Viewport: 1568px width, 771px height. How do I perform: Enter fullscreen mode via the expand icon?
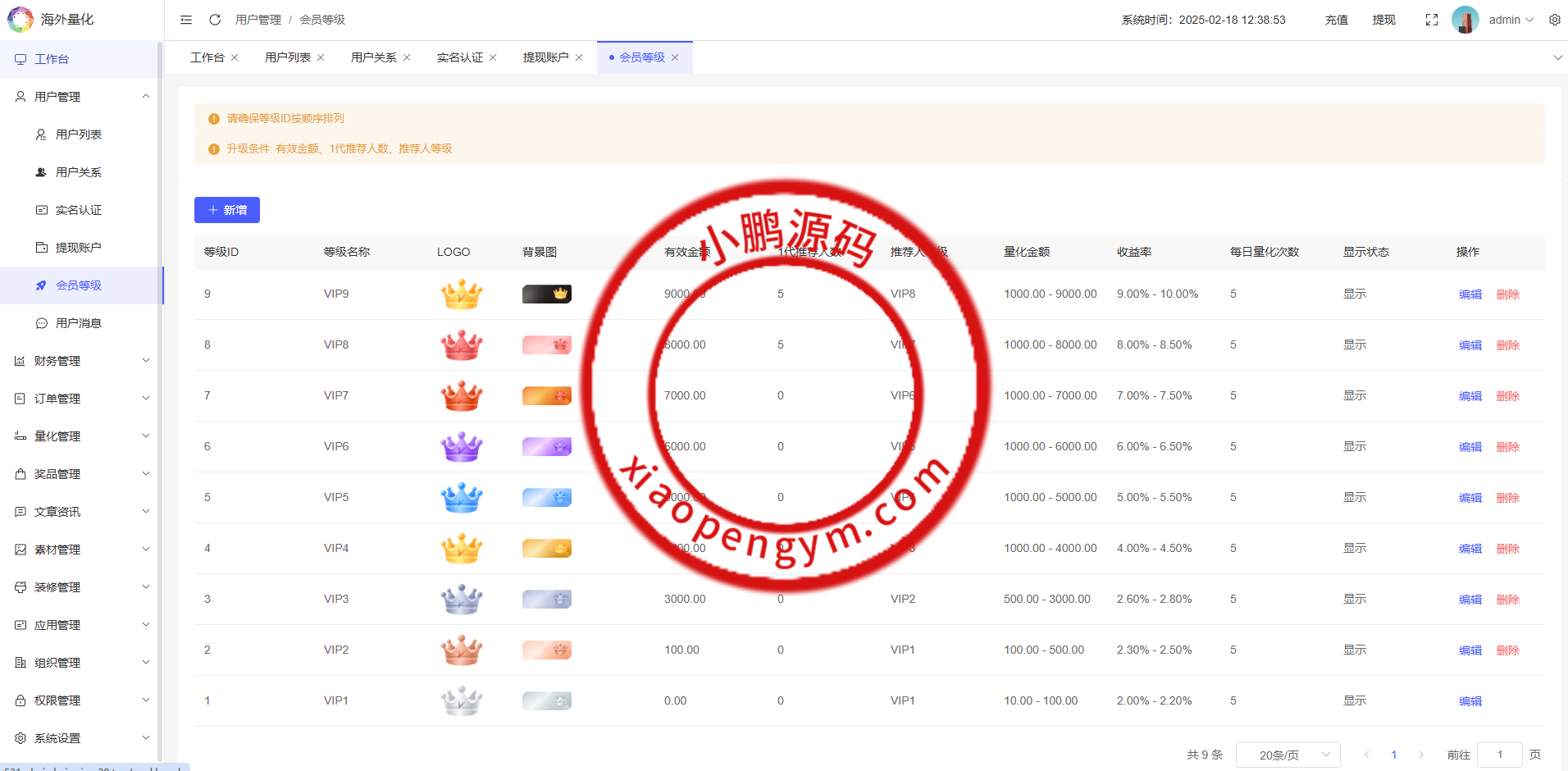(1432, 20)
